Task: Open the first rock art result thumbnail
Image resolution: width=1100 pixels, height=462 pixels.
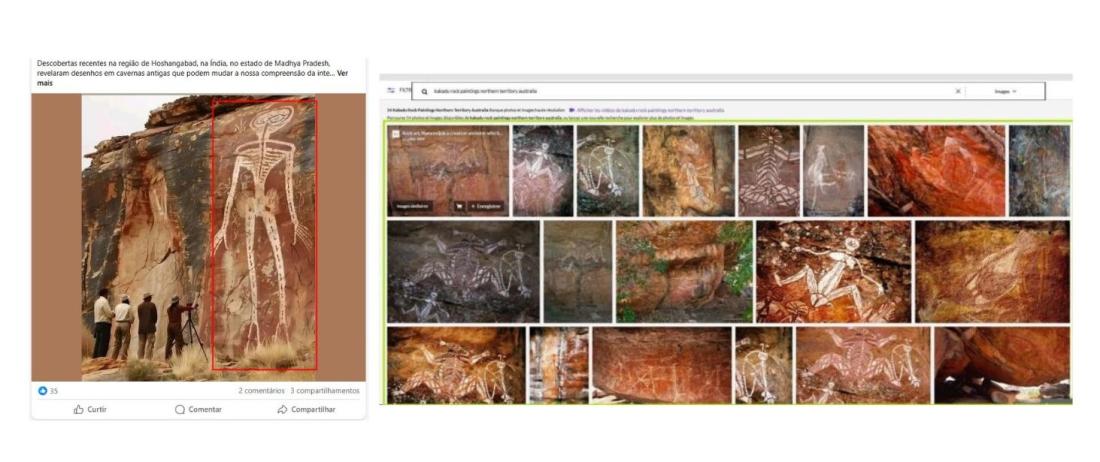Action: [448, 170]
